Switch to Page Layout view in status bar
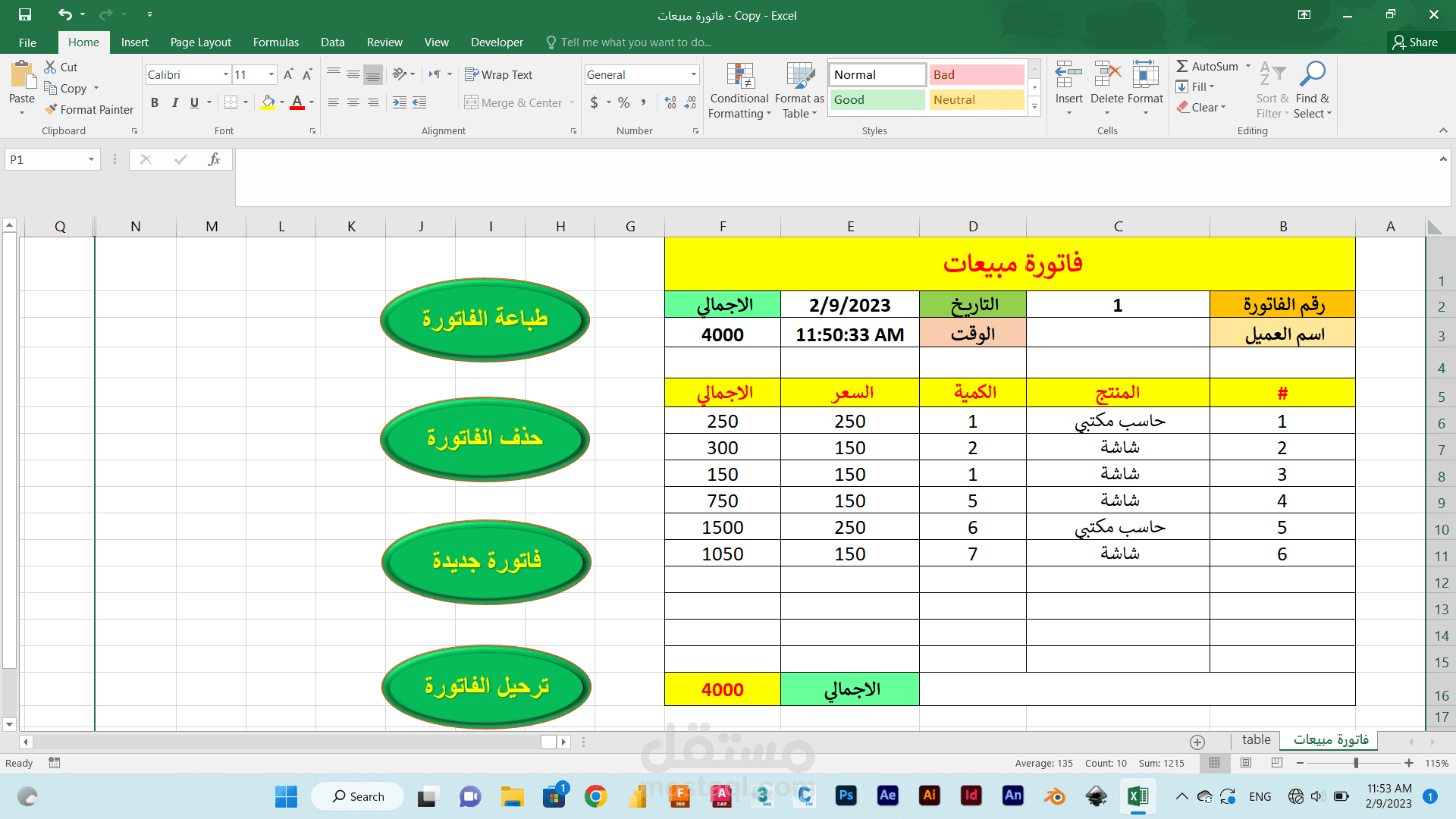The image size is (1456, 819). click(x=1246, y=763)
